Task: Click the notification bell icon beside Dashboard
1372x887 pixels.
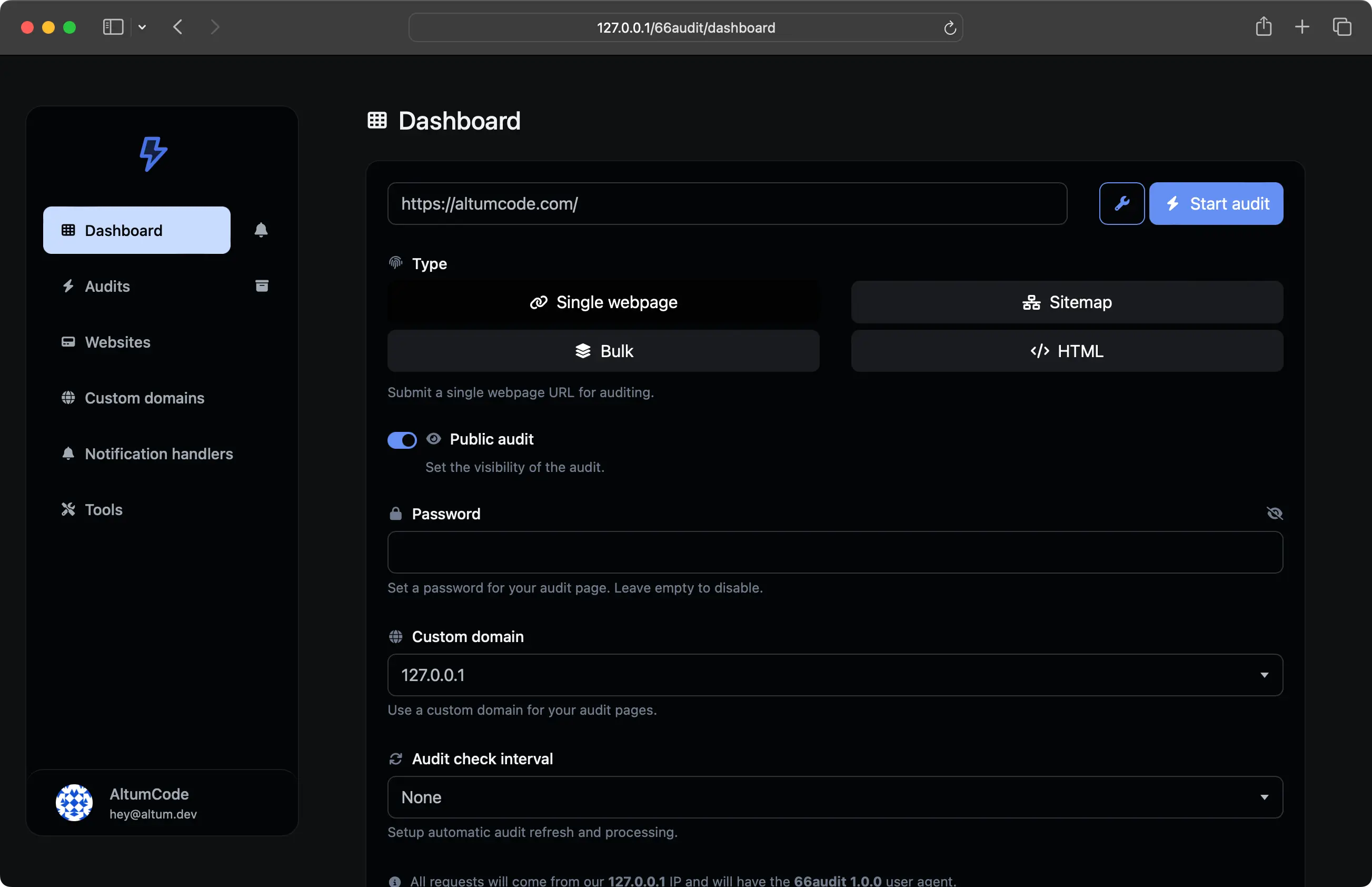Action: [261, 230]
